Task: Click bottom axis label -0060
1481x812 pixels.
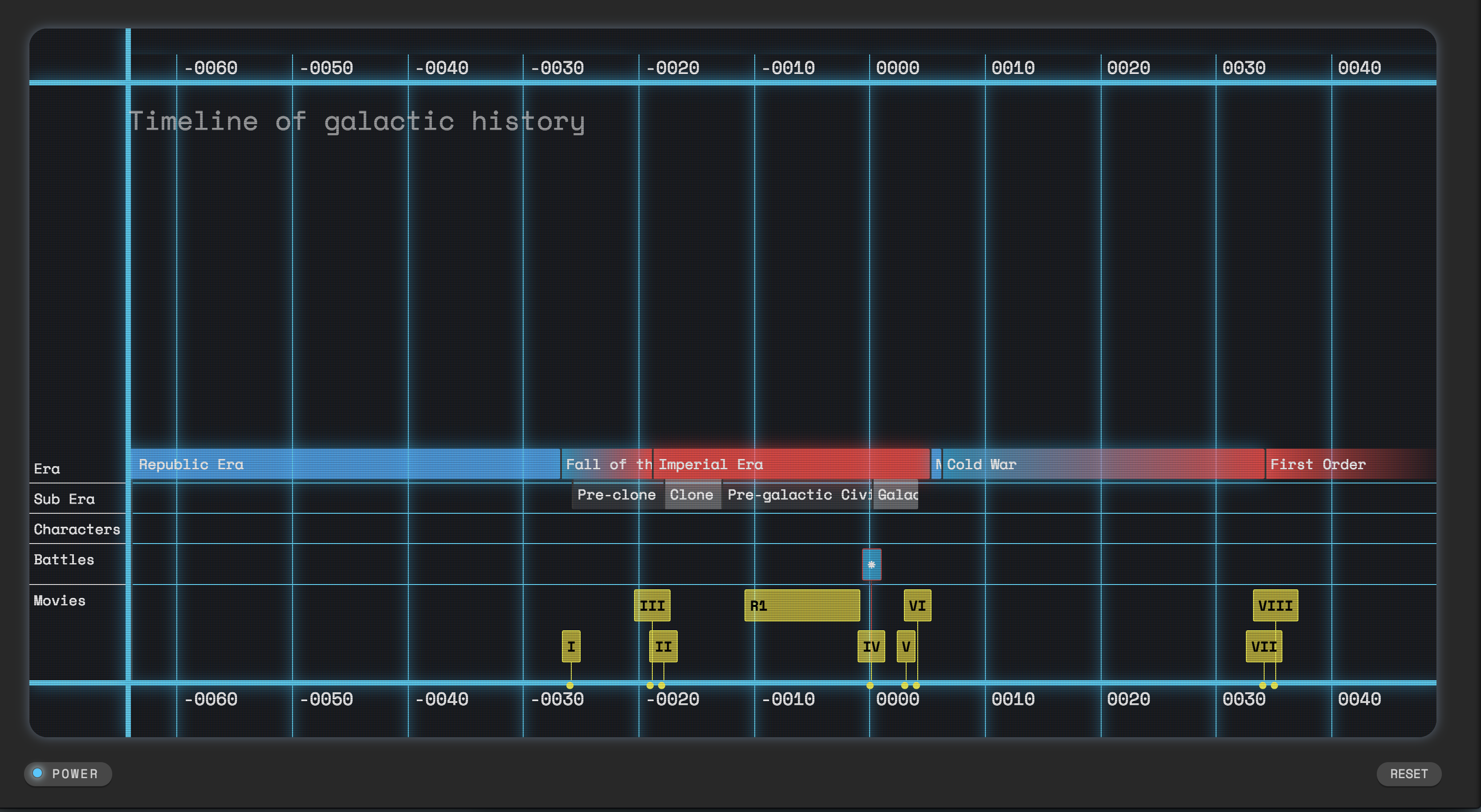Action: pos(211,699)
